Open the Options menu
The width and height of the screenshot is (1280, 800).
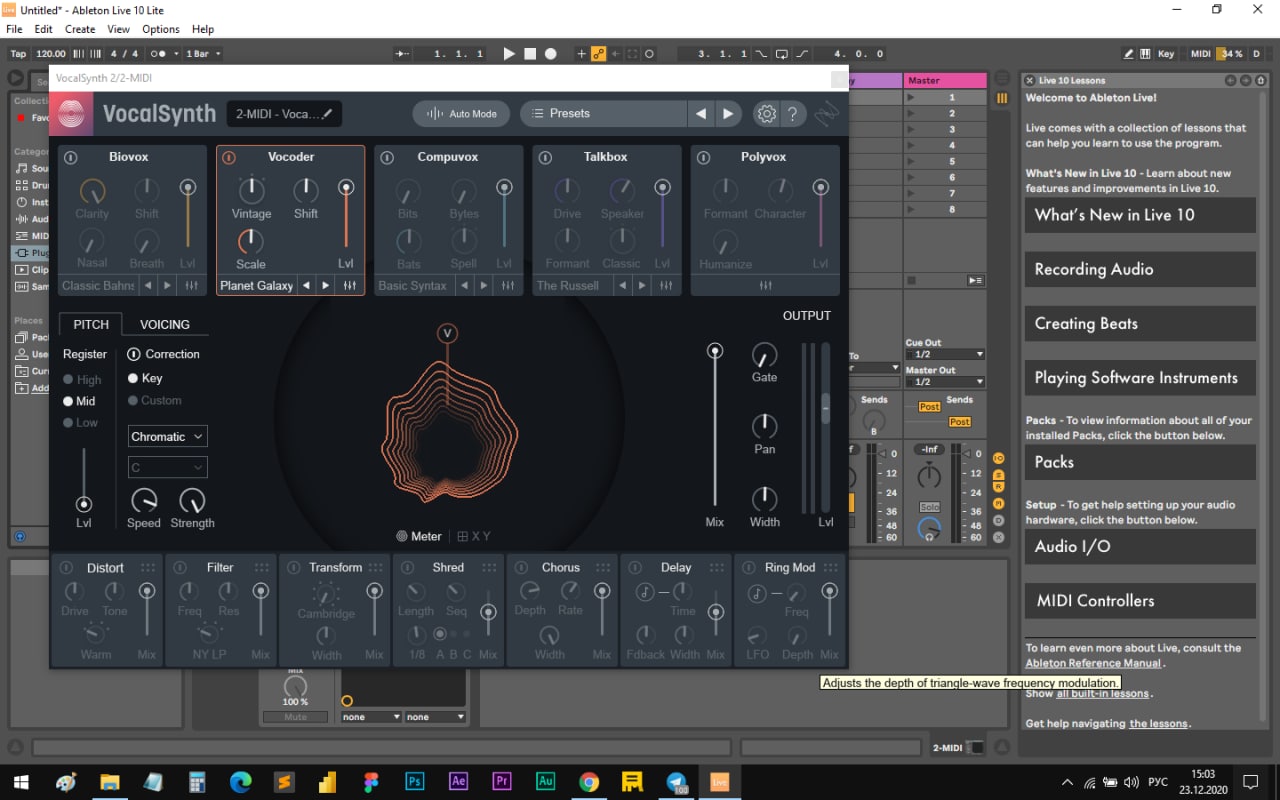pyautogui.click(x=161, y=29)
